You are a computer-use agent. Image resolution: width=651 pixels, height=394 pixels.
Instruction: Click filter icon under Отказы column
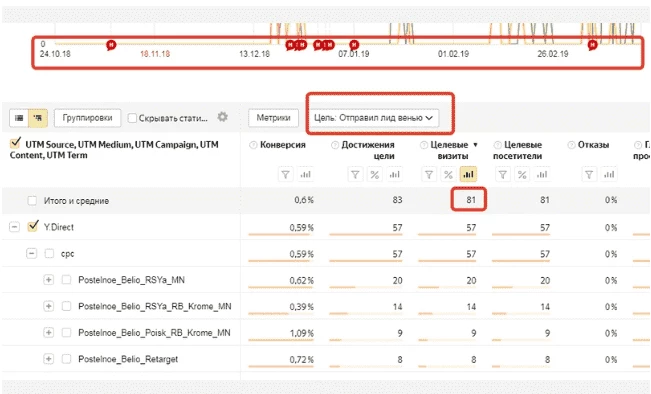(589, 174)
